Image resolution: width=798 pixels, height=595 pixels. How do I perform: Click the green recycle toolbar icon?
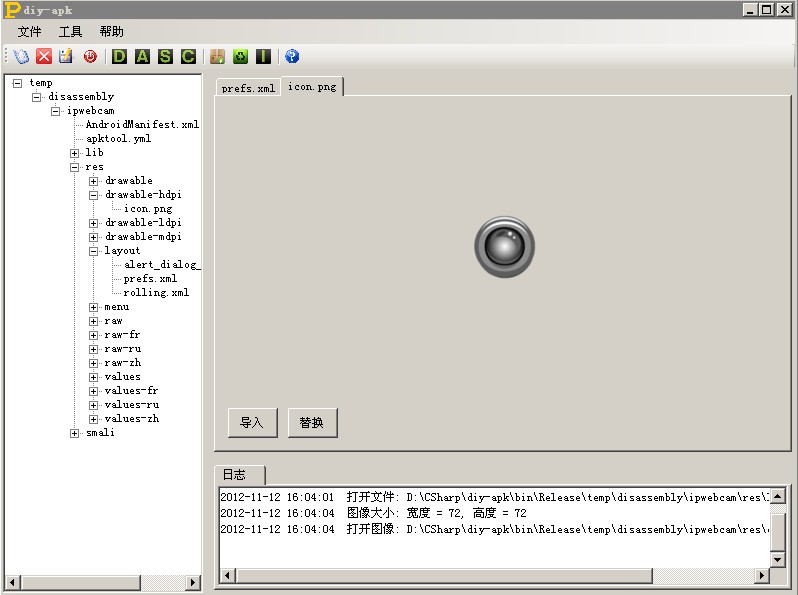pyautogui.click(x=240, y=57)
